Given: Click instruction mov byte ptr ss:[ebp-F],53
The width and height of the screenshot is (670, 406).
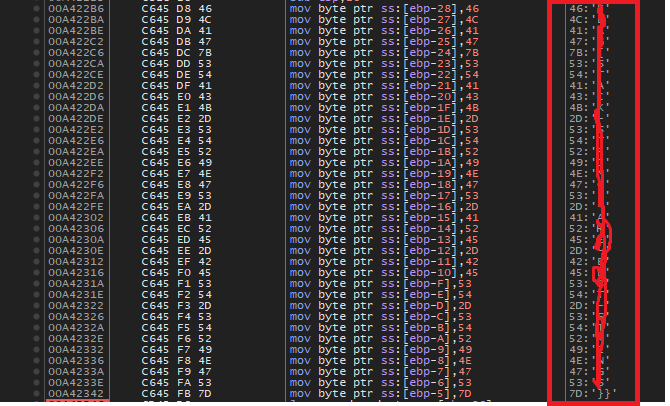Looking at the screenshot, I should (x=380, y=284).
